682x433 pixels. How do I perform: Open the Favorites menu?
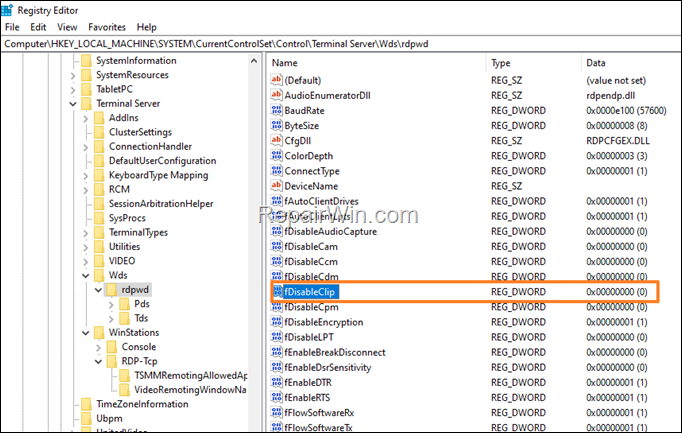click(107, 27)
